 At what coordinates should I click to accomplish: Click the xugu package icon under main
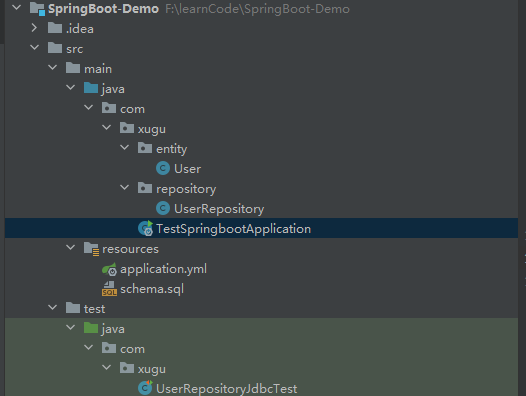click(127, 128)
